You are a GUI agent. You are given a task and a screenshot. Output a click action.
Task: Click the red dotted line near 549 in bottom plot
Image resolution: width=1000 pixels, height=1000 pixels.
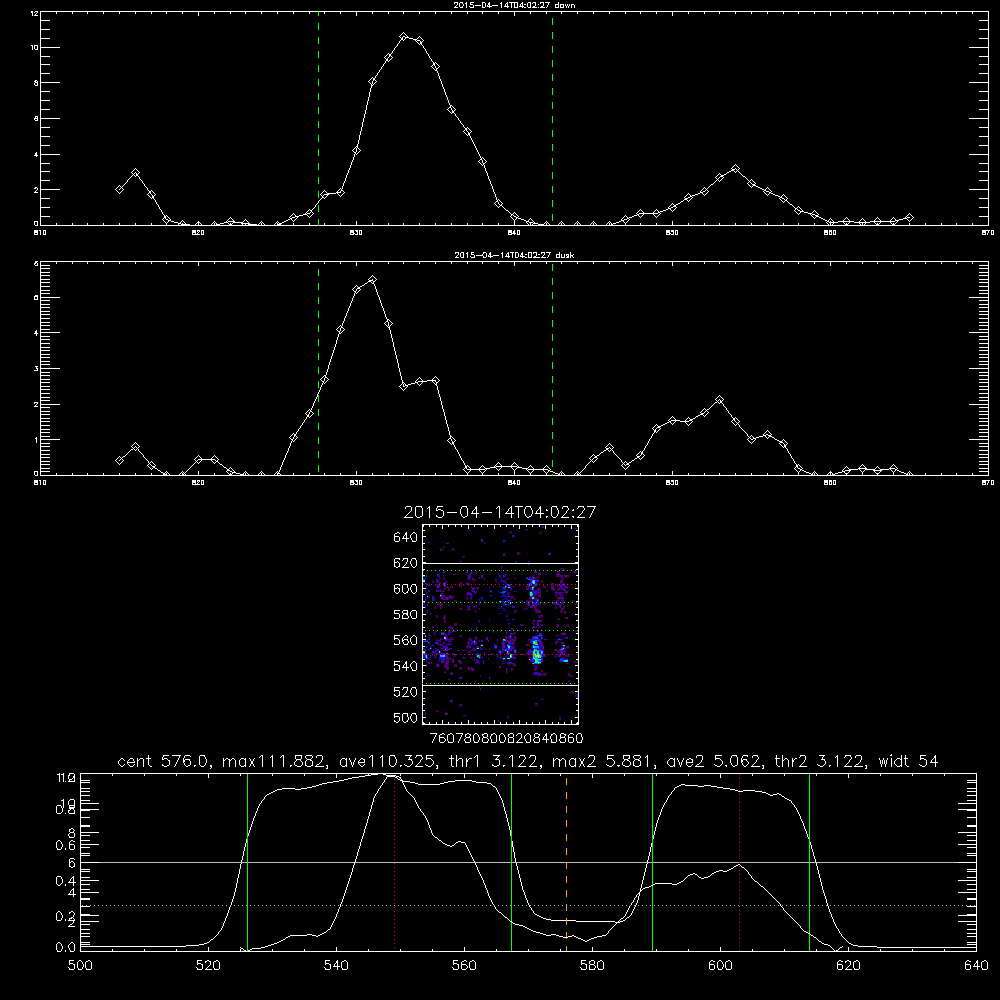click(395, 862)
